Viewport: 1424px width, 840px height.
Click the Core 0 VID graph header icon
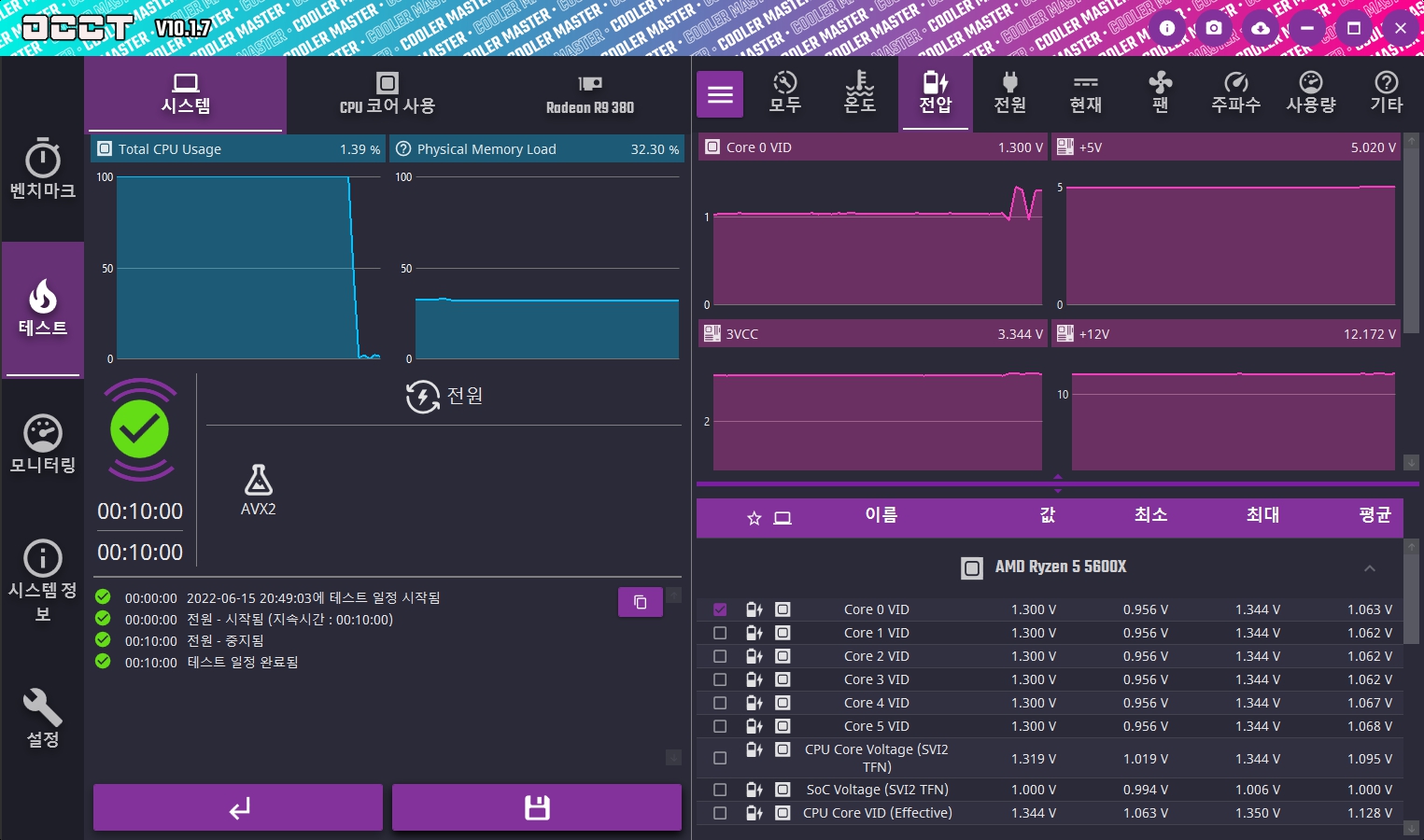coord(712,147)
